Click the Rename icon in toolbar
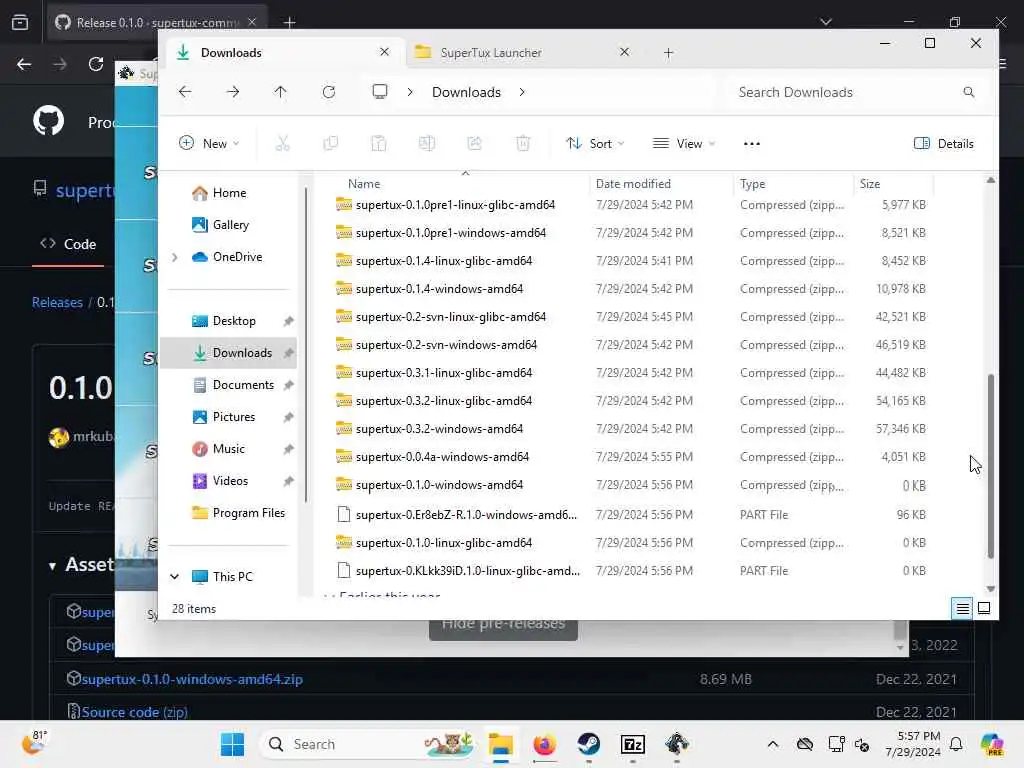This screenshot has width=1024, height=768. pos(426,144)
